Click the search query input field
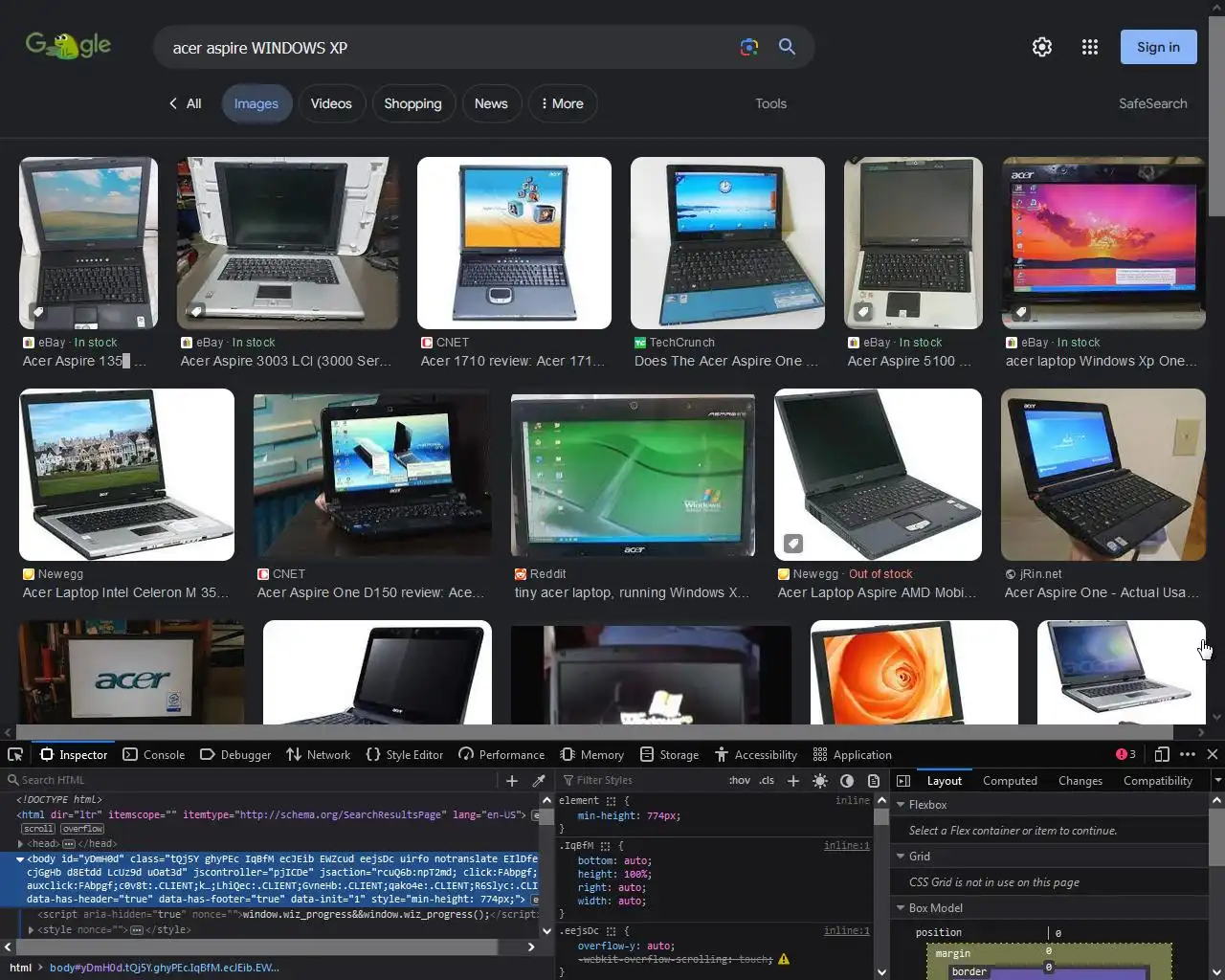This screenshot has width=1225, height=980. [x=445, y=48]
